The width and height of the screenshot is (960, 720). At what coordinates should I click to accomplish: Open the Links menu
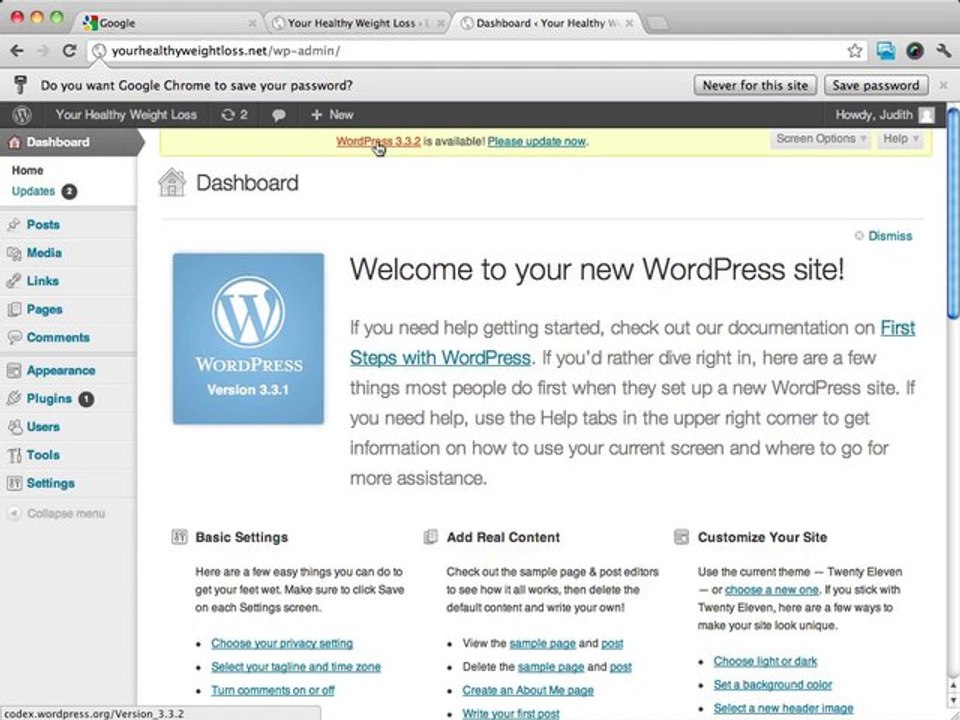coord(43,281)
